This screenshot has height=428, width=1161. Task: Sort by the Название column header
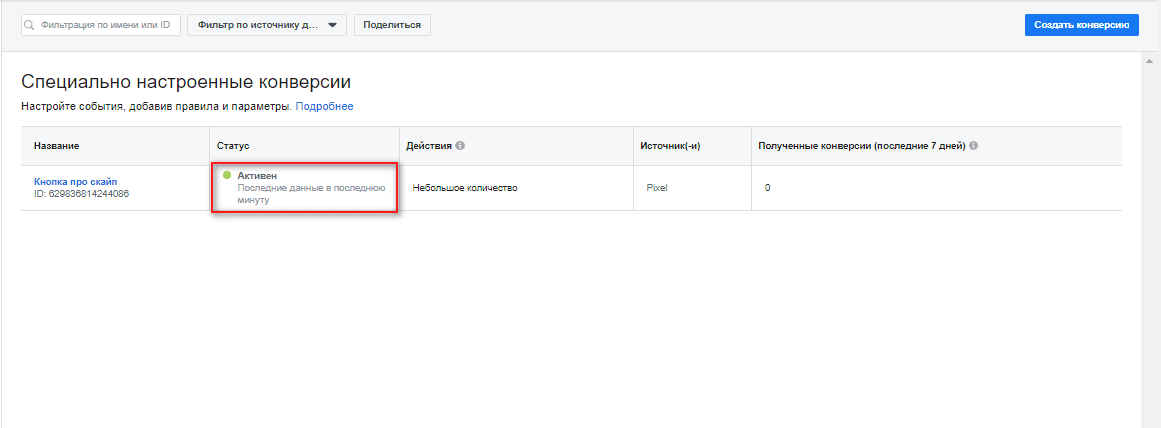tap(56, 146)
